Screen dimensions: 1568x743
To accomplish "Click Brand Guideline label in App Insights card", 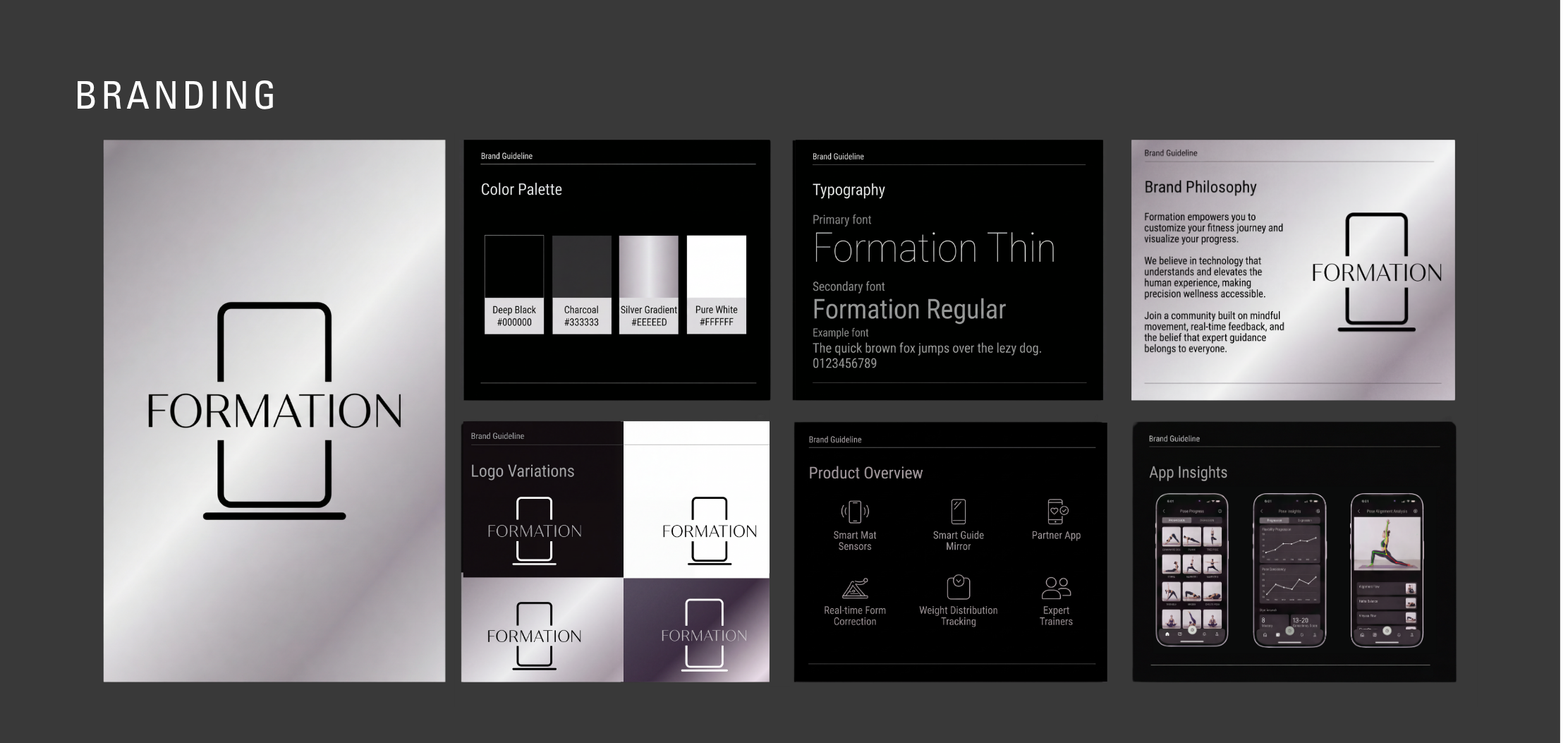I will point(1174,439).
